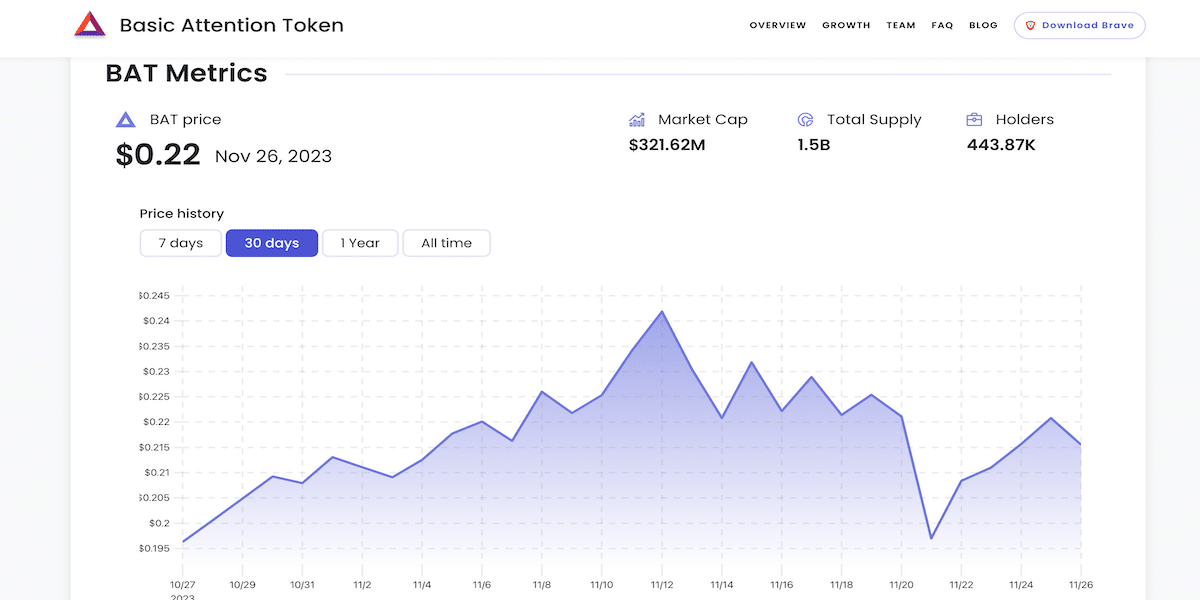Screen dimensions: 1200x600
Task: Click the Basic Attention Token triangle logo
Action: (90, 25)
